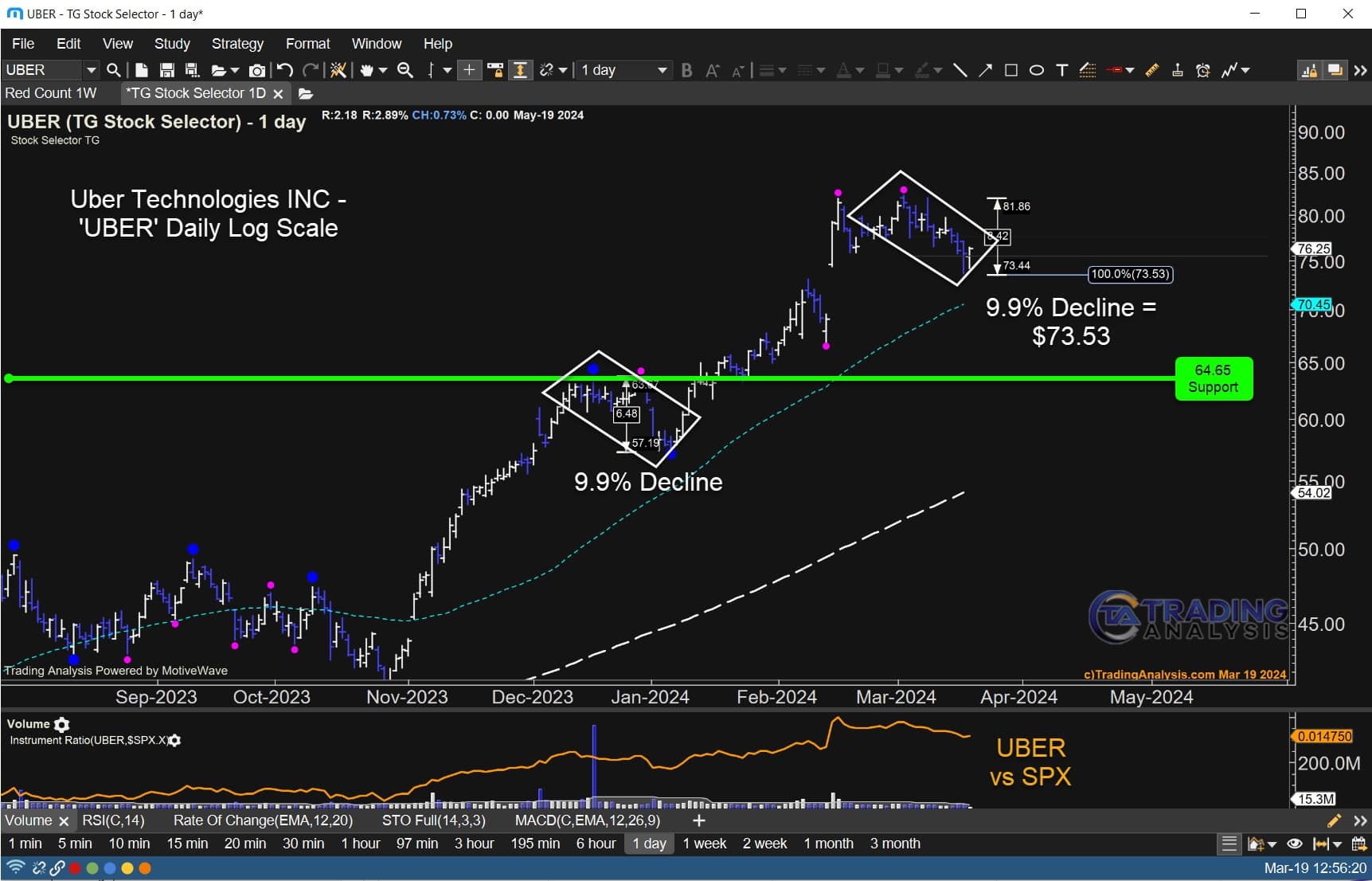Toggle the eye visibility icon in bottom bar
The height and width of the screenshot is (881, 1372).
click(x=1295, y=844)
